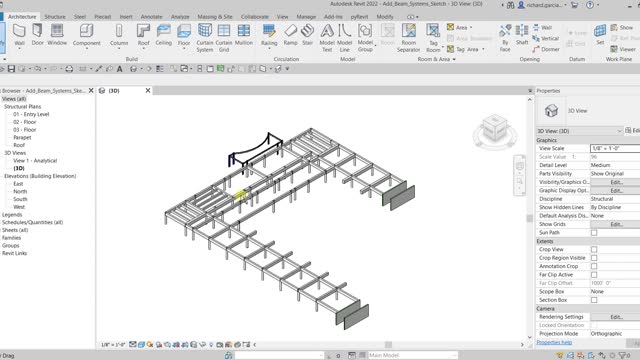Click the 3D view vertical scrollbar up arrow

530,99
